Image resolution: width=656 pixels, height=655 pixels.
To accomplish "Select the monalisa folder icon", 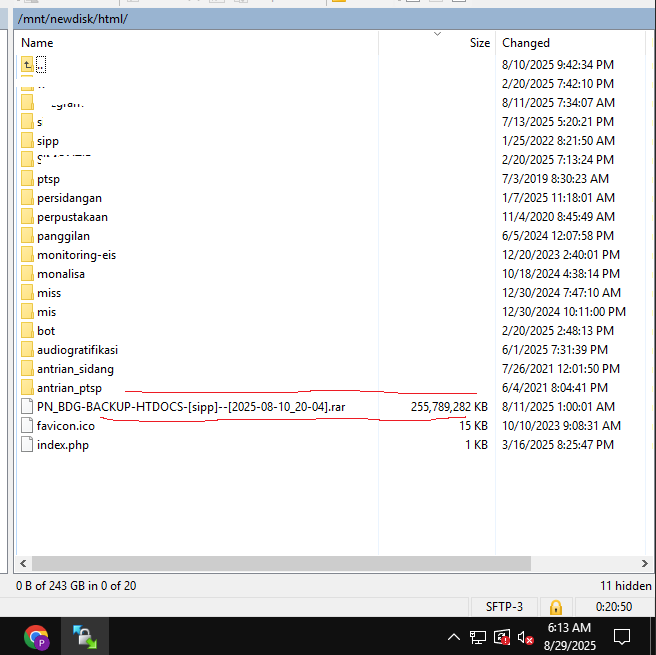I will (x=27, y=274).
